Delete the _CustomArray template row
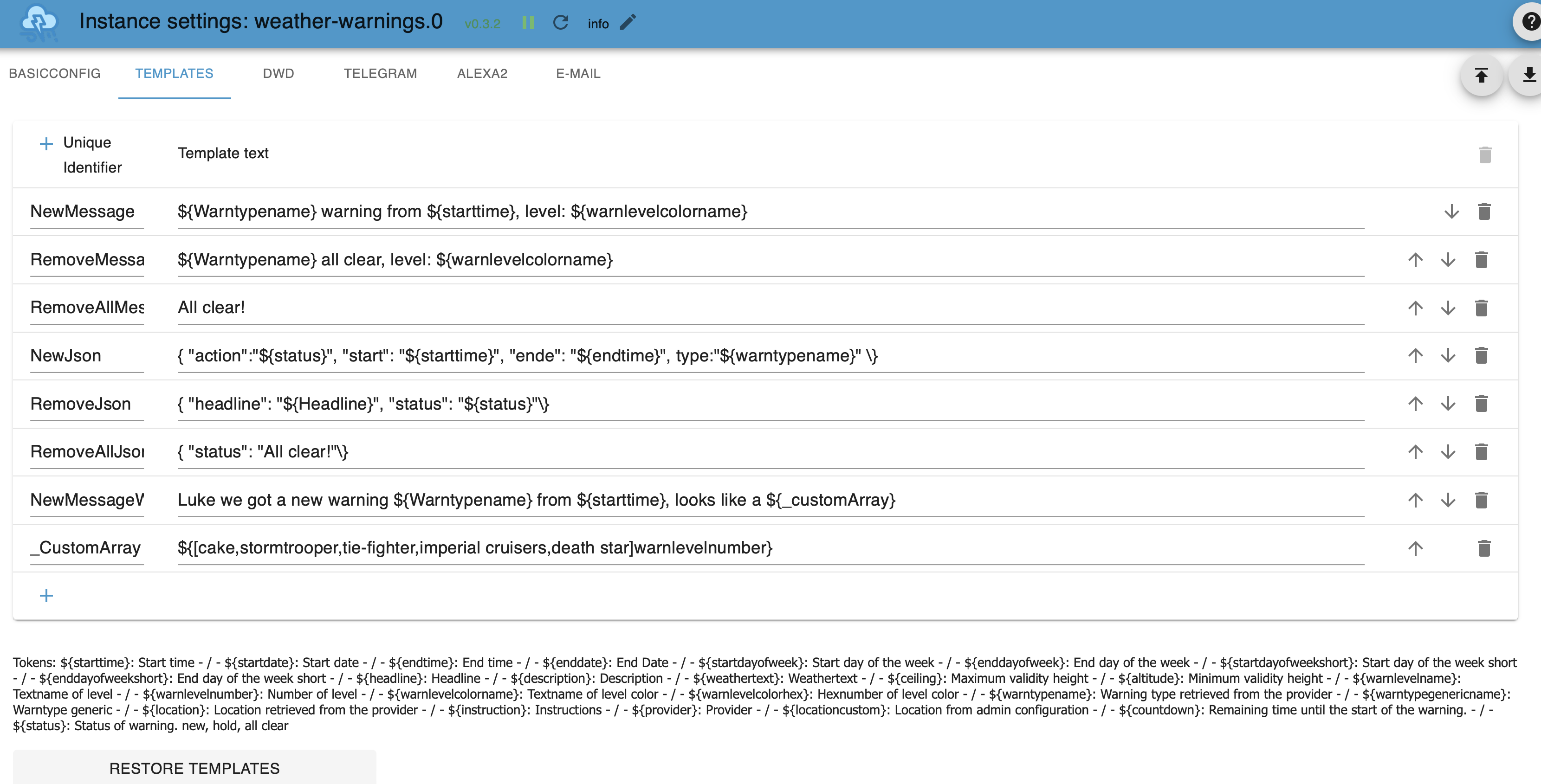This screenshot has height=784, width=1541. pyautogui.click(x=1483, y=548)
